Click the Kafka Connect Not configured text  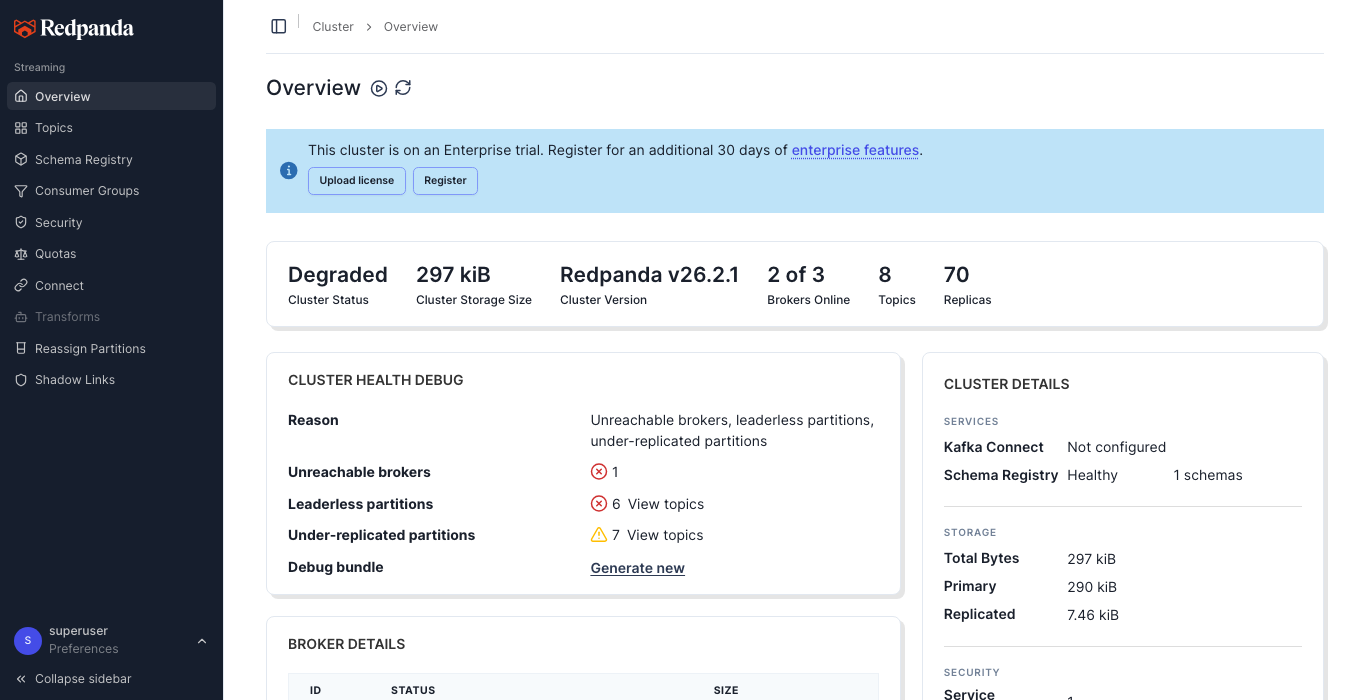1116,447
